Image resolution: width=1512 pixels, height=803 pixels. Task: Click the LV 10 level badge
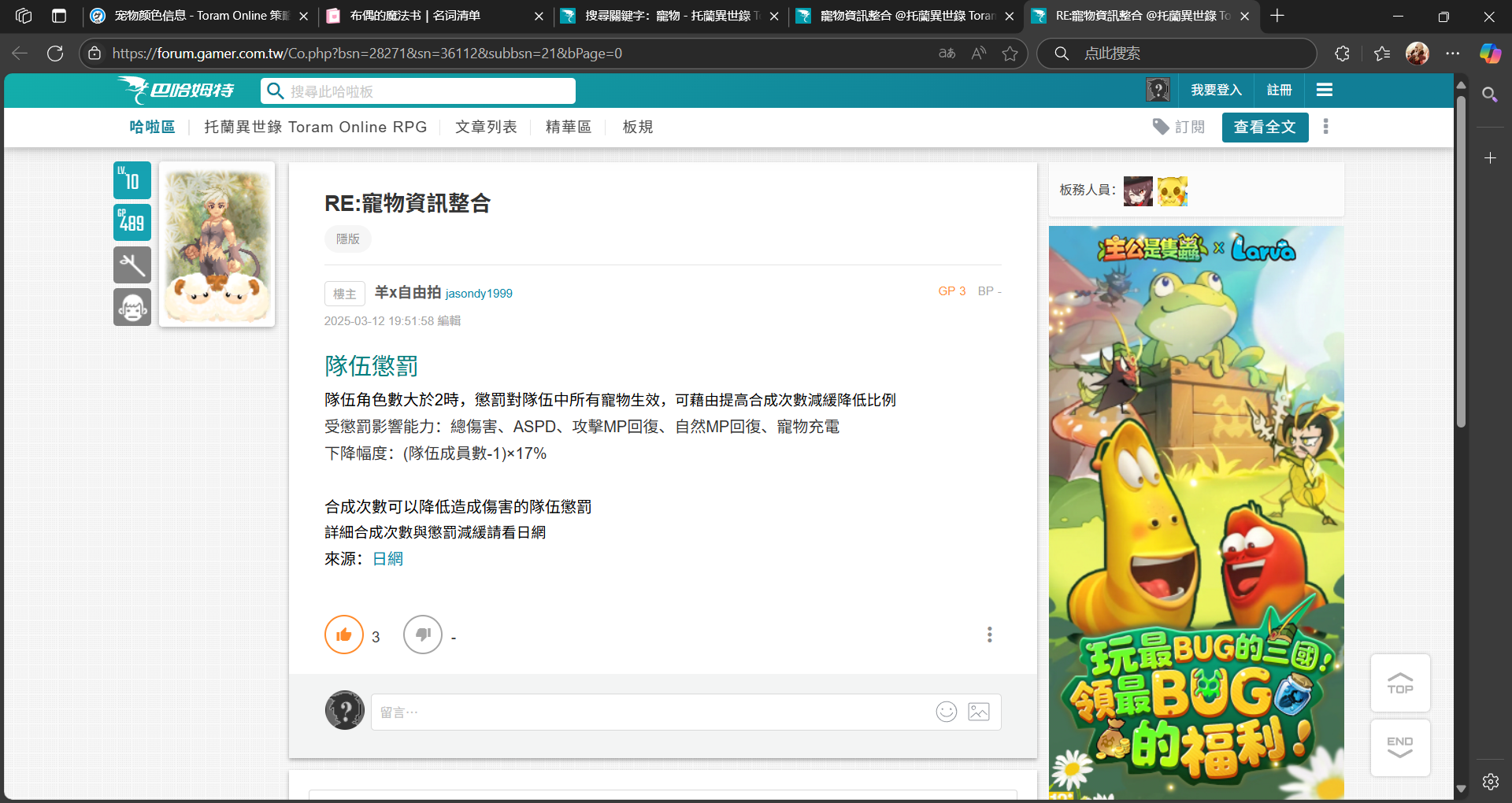132,180
